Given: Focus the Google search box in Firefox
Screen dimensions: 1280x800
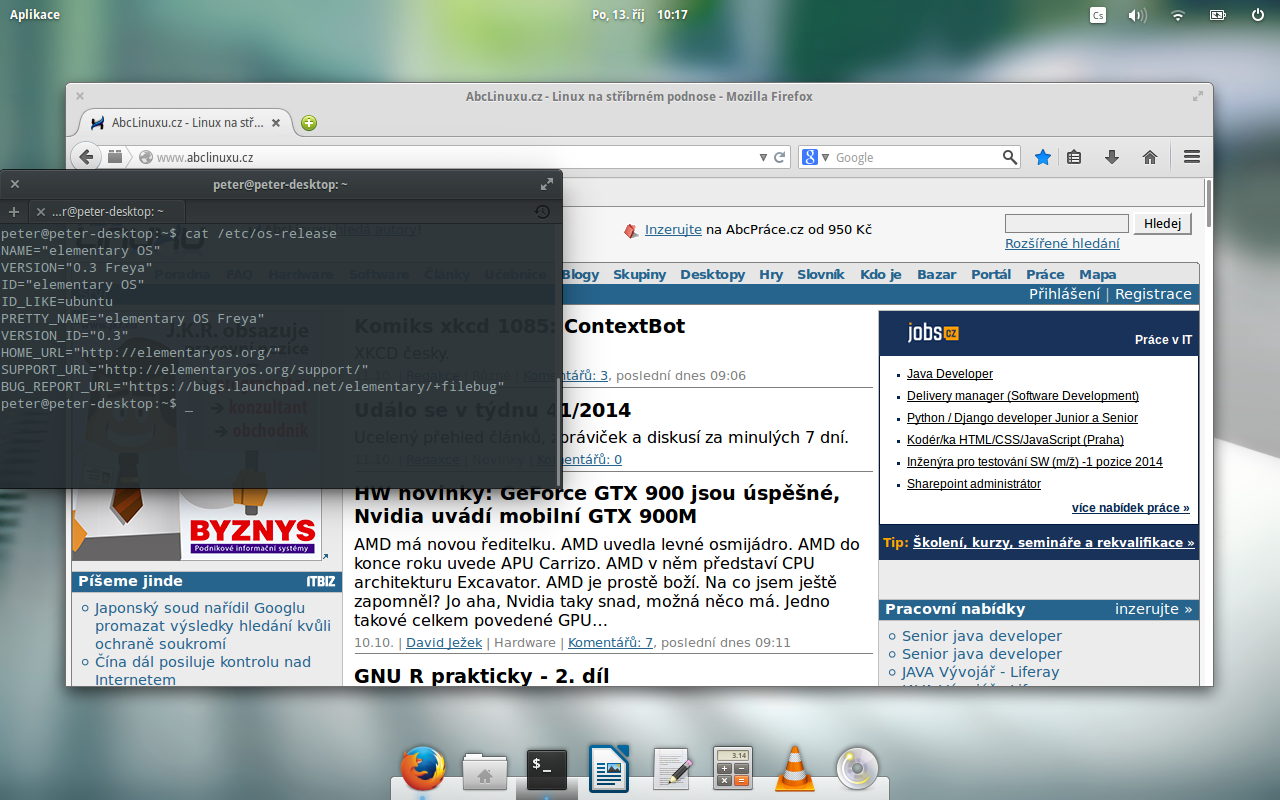Looking at the screenshot, I should pos(916,157).
